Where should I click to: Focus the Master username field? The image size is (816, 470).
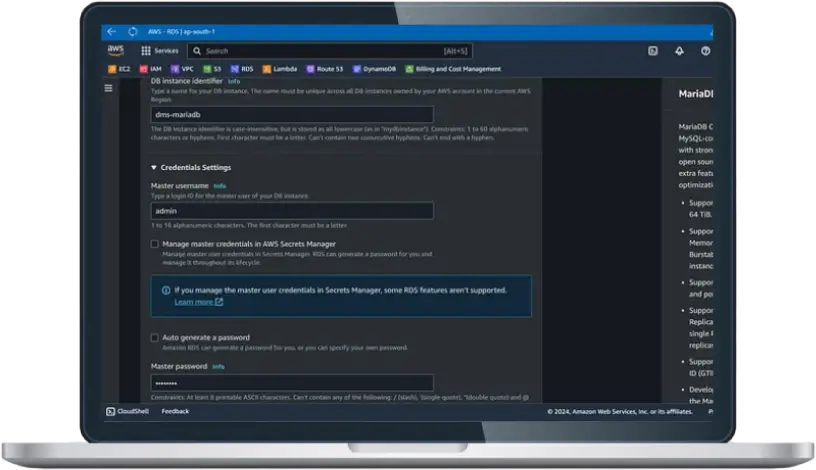point(292,211)
